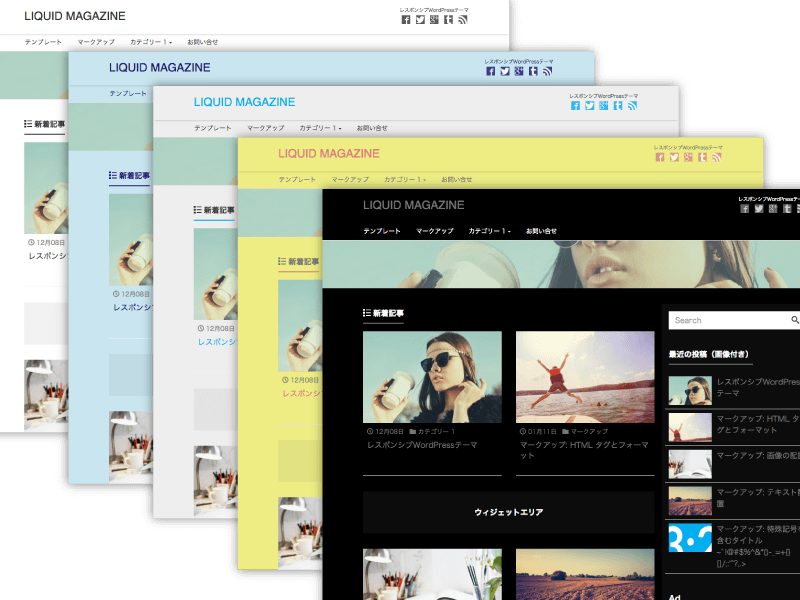Viewport: 800px width, 600px height.
Task: Open the Google+ icon in the black theme
Action: (773, 209)
